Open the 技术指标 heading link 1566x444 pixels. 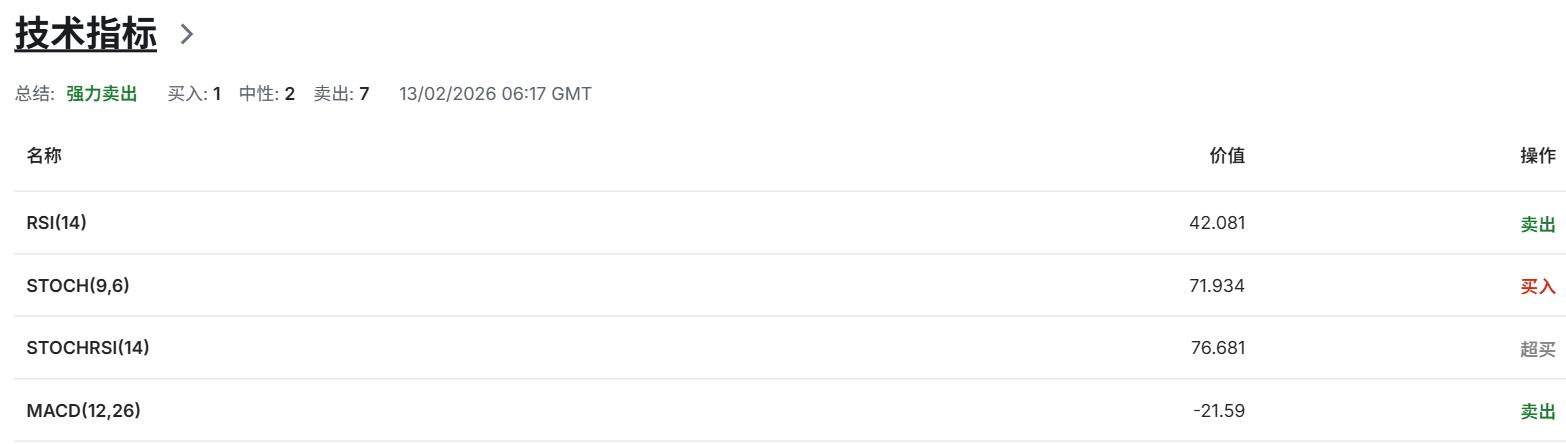(85, 34)
